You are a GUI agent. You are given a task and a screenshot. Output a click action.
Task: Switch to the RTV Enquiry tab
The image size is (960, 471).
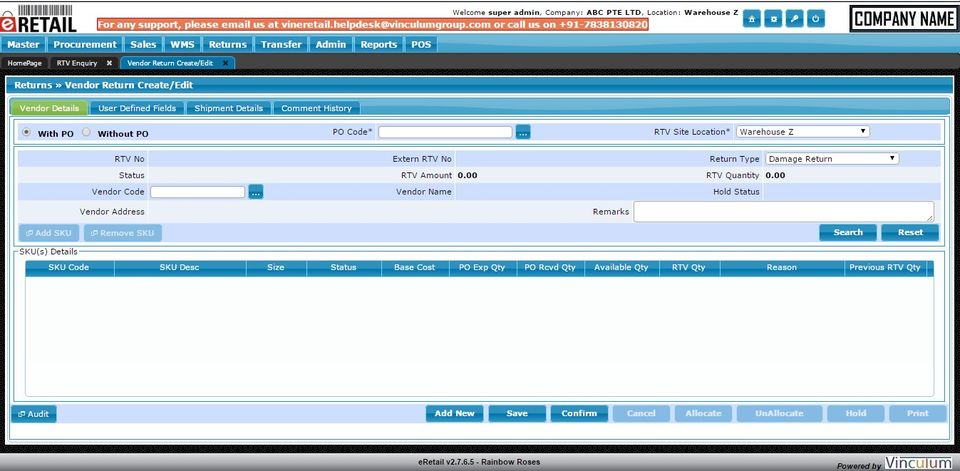(x=77, y=63)
